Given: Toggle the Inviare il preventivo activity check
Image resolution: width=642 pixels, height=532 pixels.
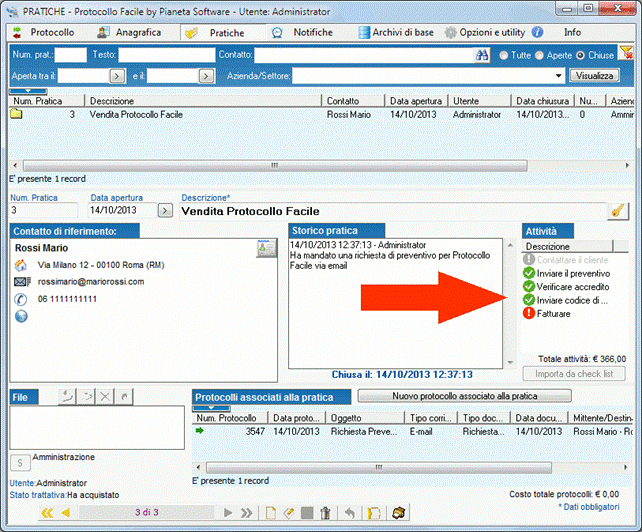Looking at the screenshot, I should click(529, 273).
